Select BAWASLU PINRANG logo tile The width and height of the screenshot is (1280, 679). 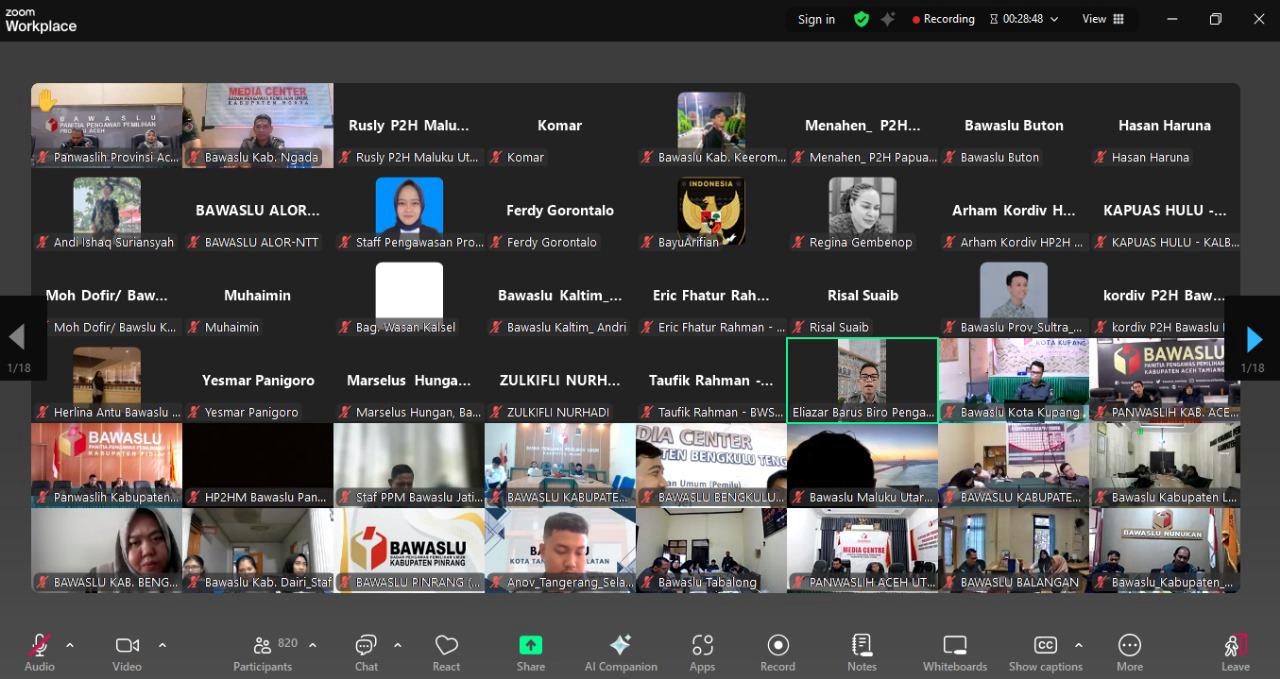409,550
